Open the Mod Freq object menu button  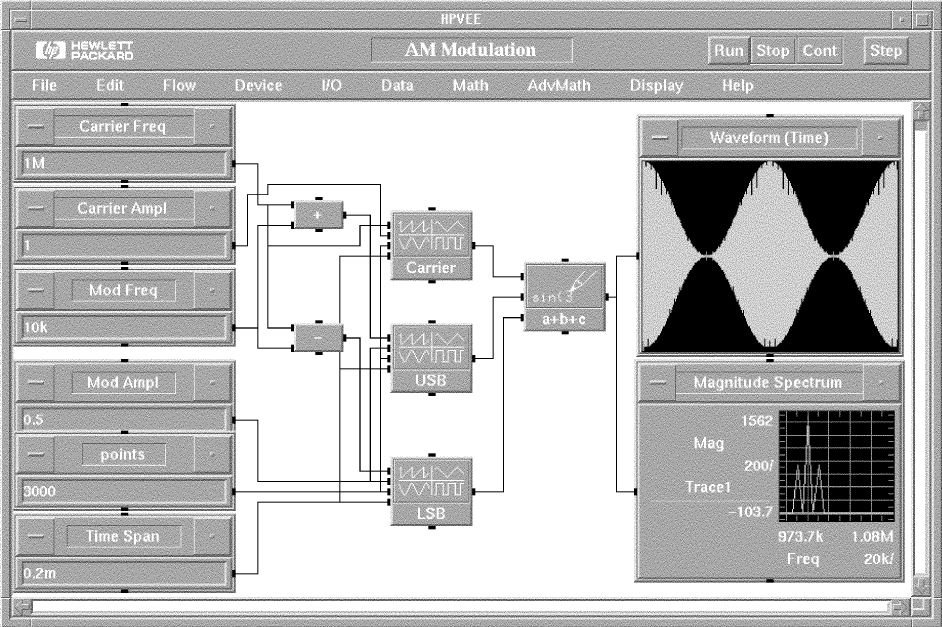coord(35,291)
